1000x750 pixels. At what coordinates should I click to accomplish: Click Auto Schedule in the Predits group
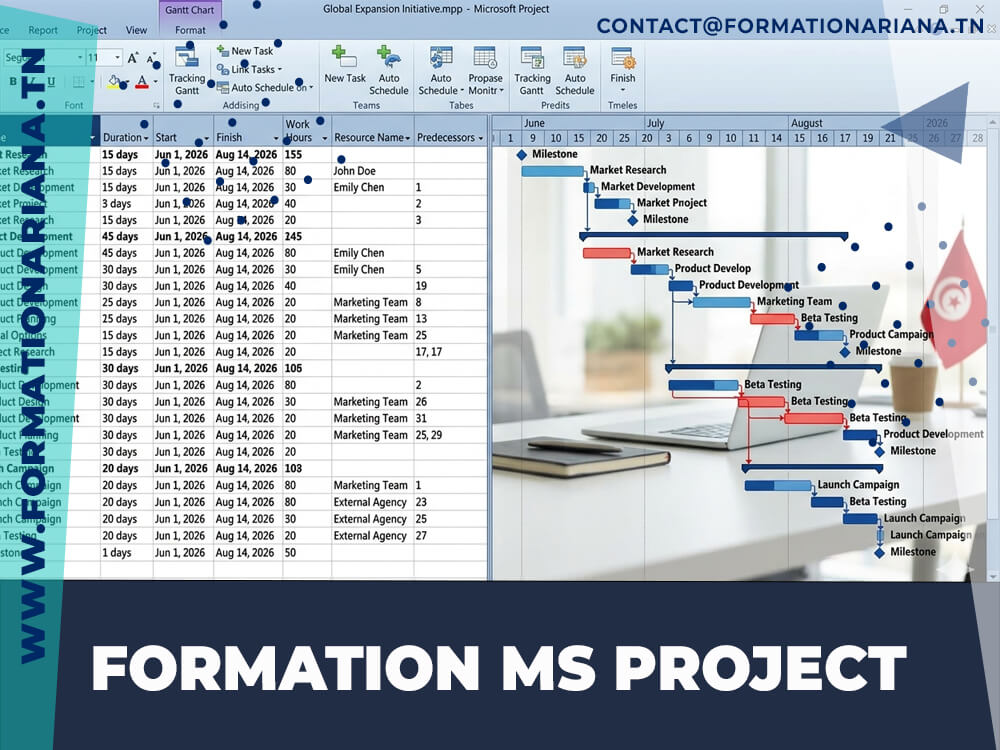pos(575,71)
